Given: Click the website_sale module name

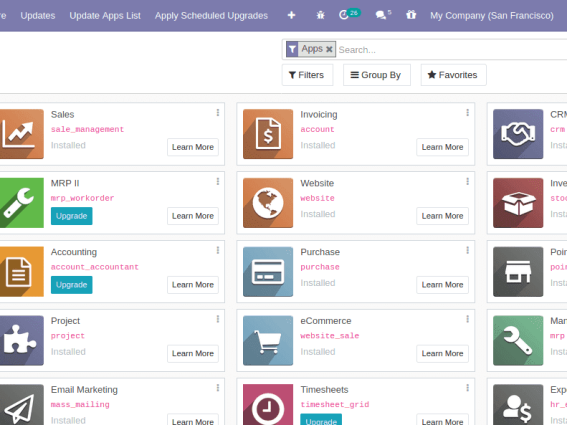Looking at the screenshot, I should click(x=330, y=336).
